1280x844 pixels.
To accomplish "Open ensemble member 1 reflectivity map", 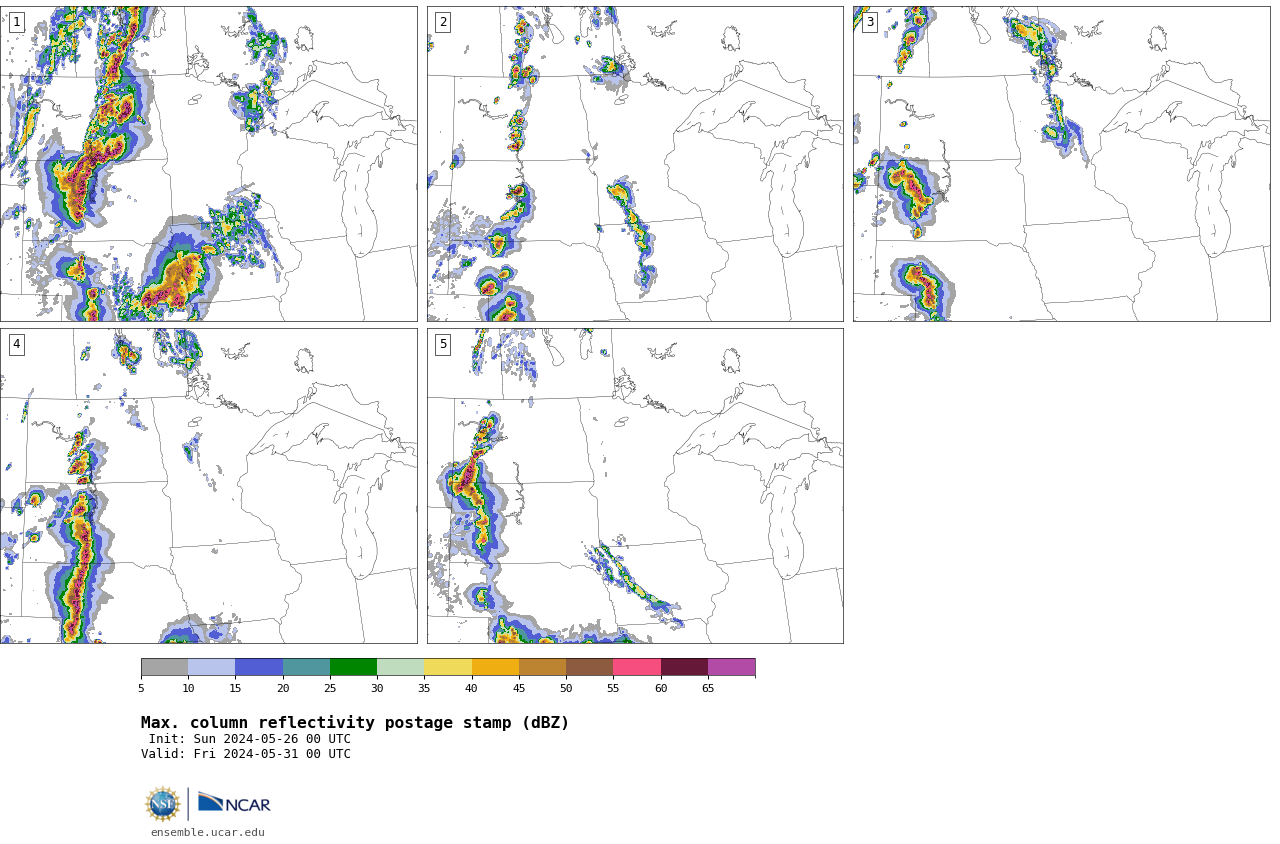I will pos(208,164).
